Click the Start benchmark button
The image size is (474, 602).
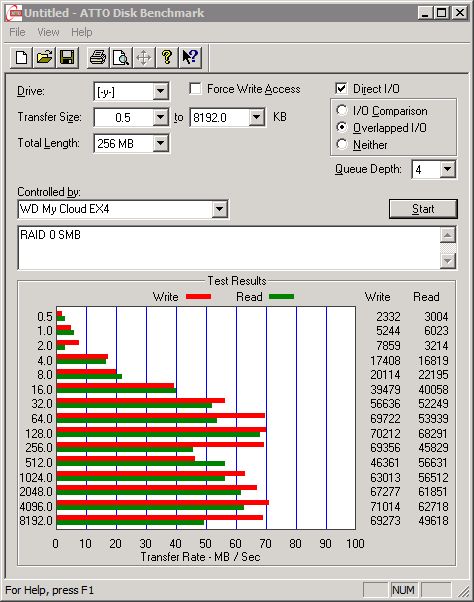[423, 209]
